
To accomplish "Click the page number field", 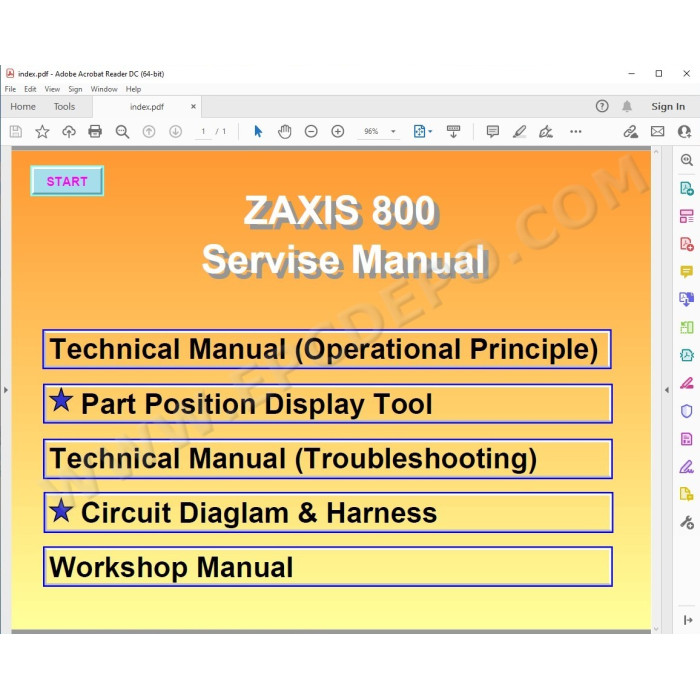I will (x=203, y=131).
